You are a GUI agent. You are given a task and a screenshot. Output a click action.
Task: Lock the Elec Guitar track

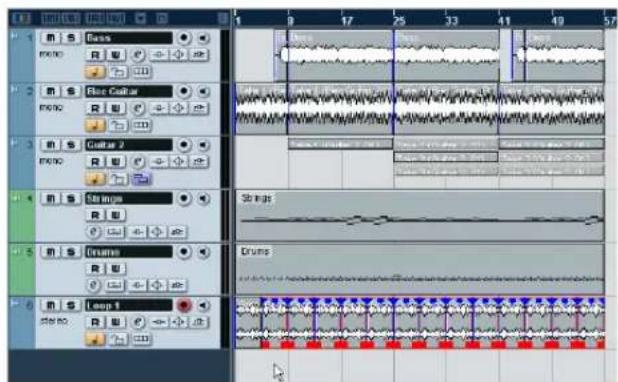118,125
